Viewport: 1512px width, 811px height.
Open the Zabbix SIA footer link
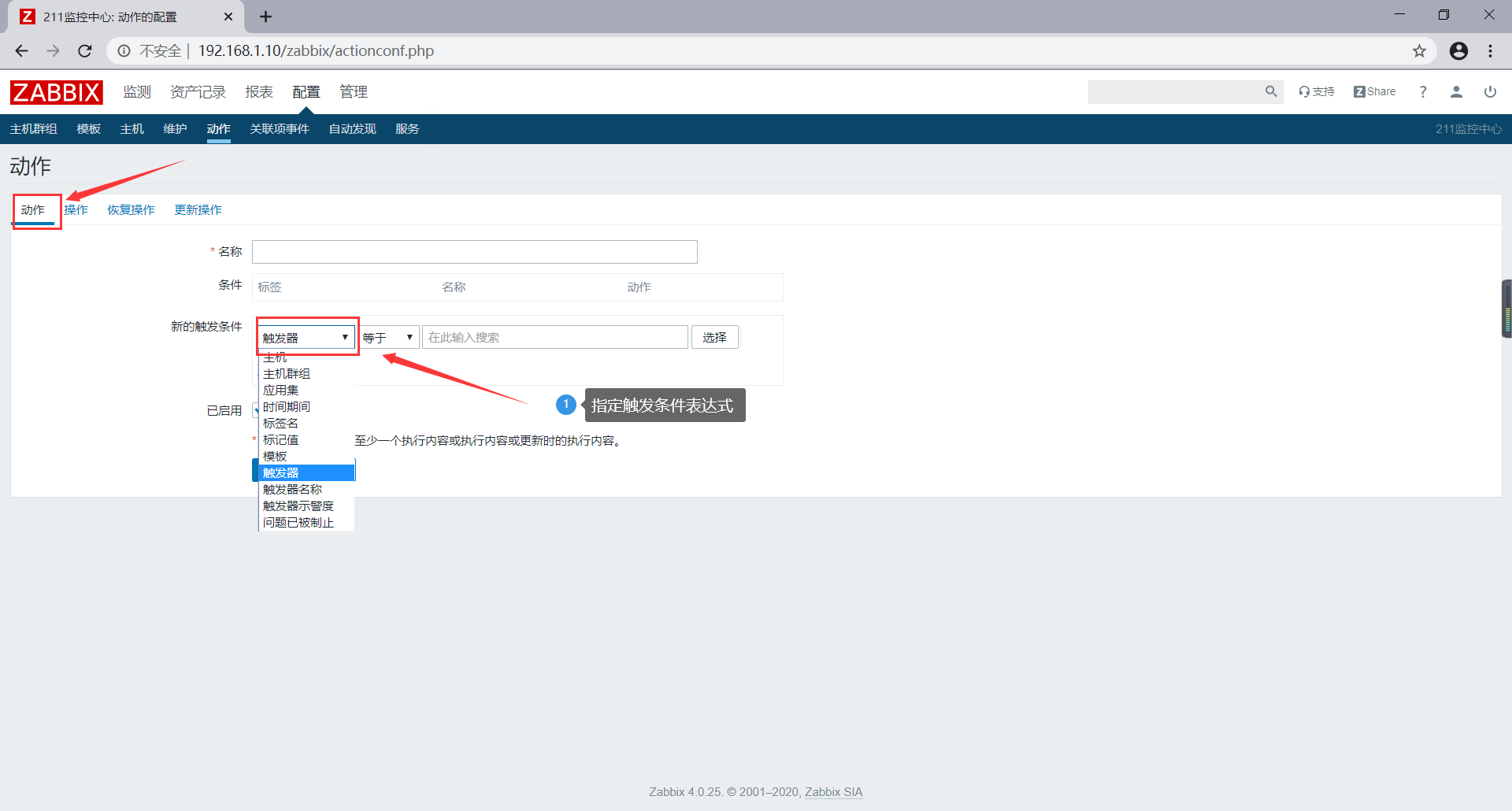point(833,792)
